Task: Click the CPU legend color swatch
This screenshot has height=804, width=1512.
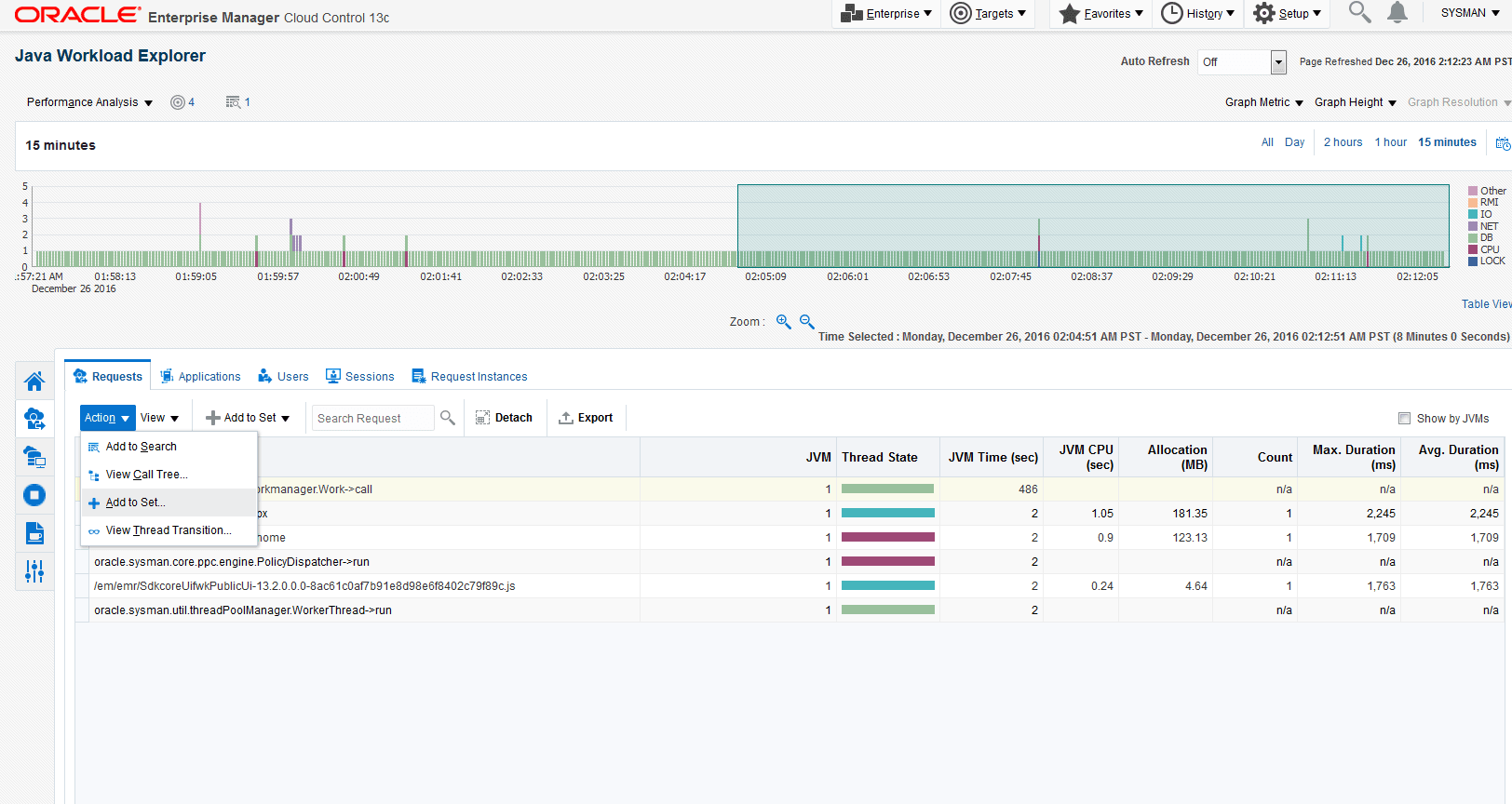Action: coord(1473,249)
